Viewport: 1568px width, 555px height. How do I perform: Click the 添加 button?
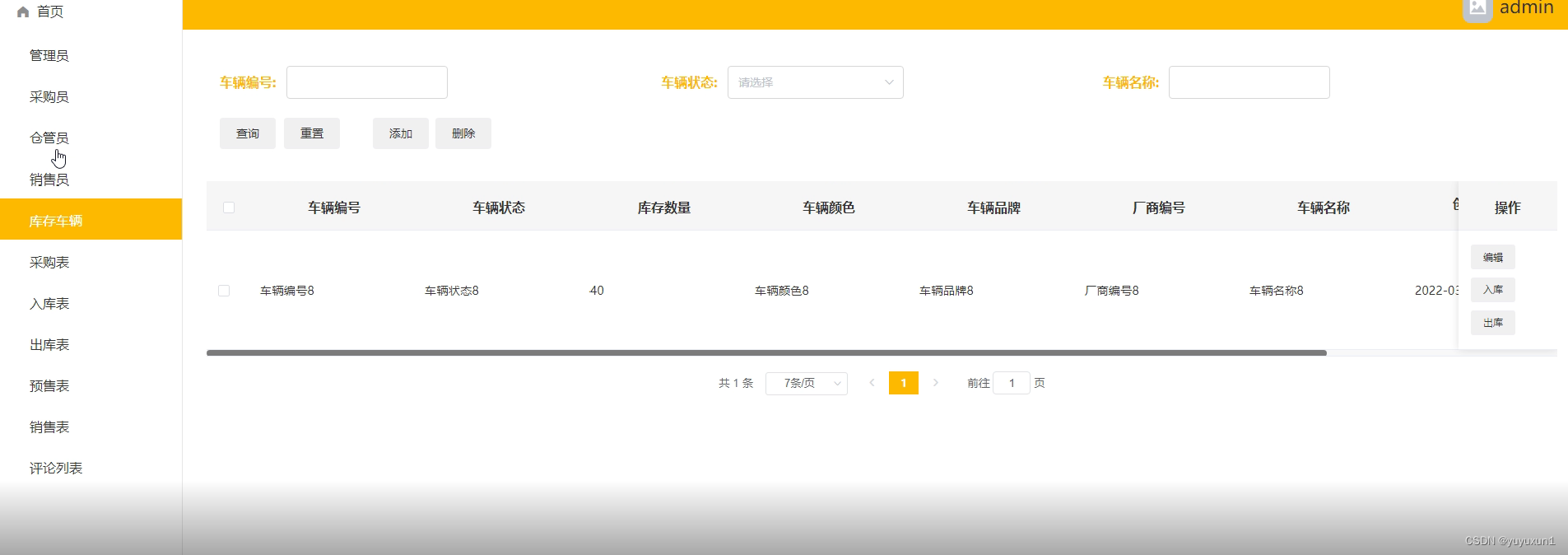[401, 133]
